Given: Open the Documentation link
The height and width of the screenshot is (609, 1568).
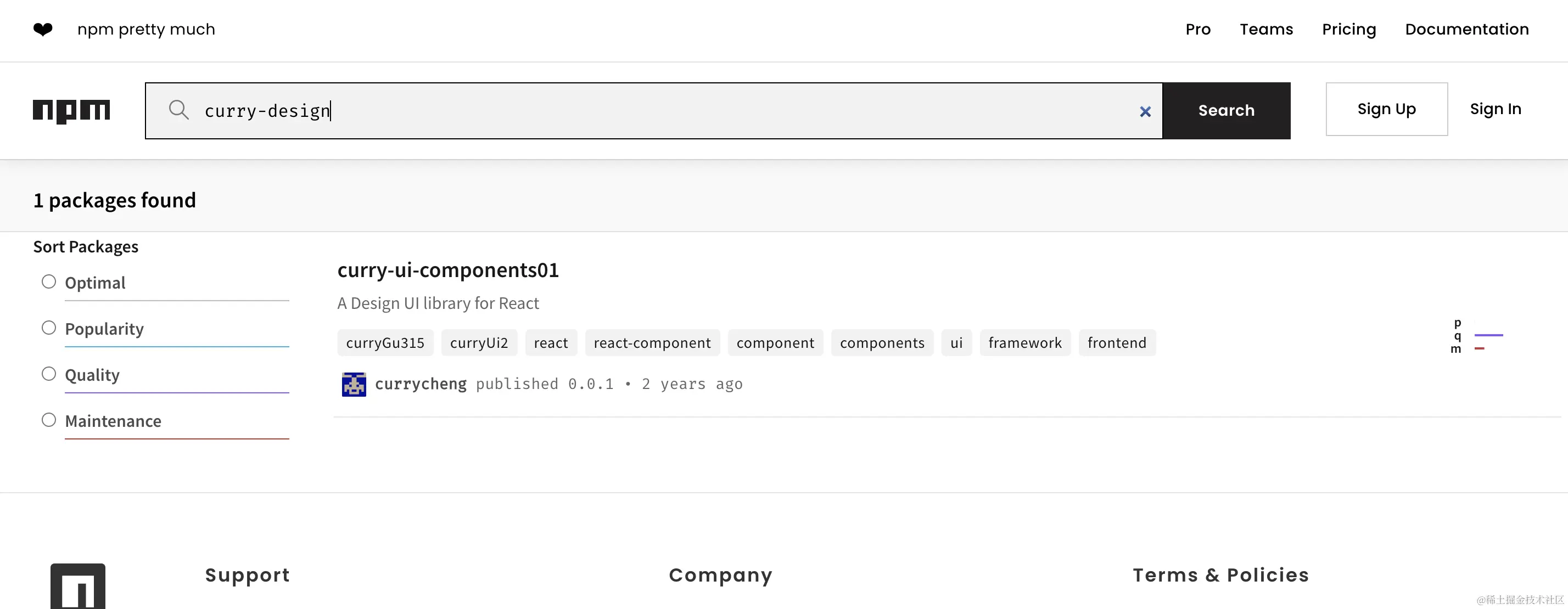Looking at the screenshot, I should 1467,29.
